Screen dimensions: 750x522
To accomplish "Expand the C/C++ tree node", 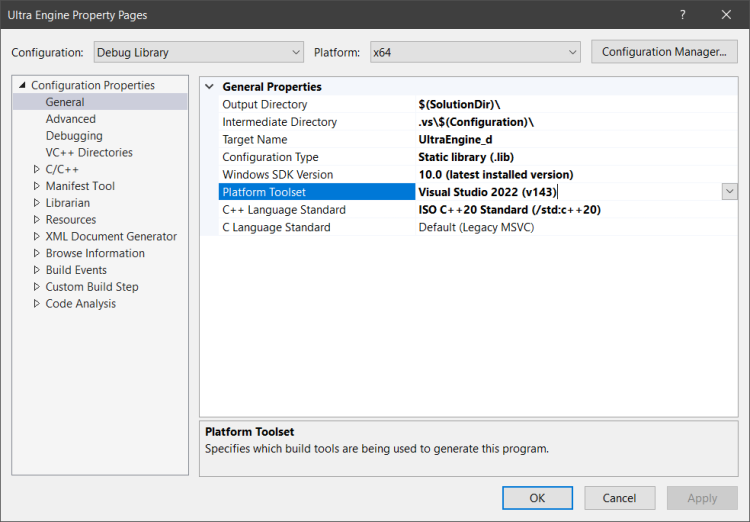I will pos(36,170).
